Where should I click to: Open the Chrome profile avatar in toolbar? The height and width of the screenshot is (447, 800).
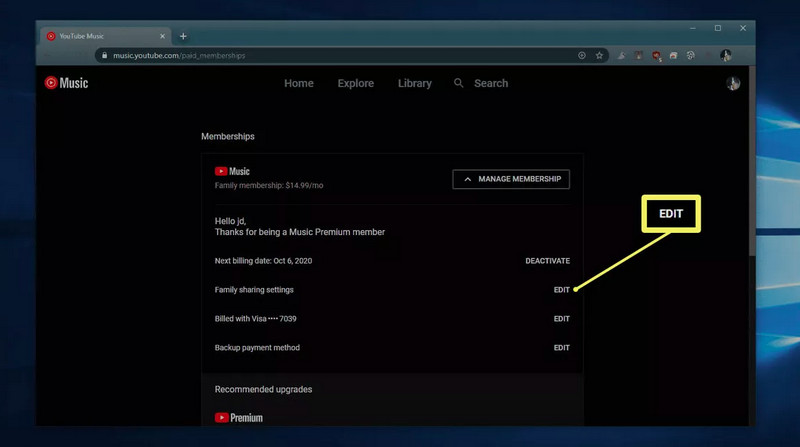[726, 55]
